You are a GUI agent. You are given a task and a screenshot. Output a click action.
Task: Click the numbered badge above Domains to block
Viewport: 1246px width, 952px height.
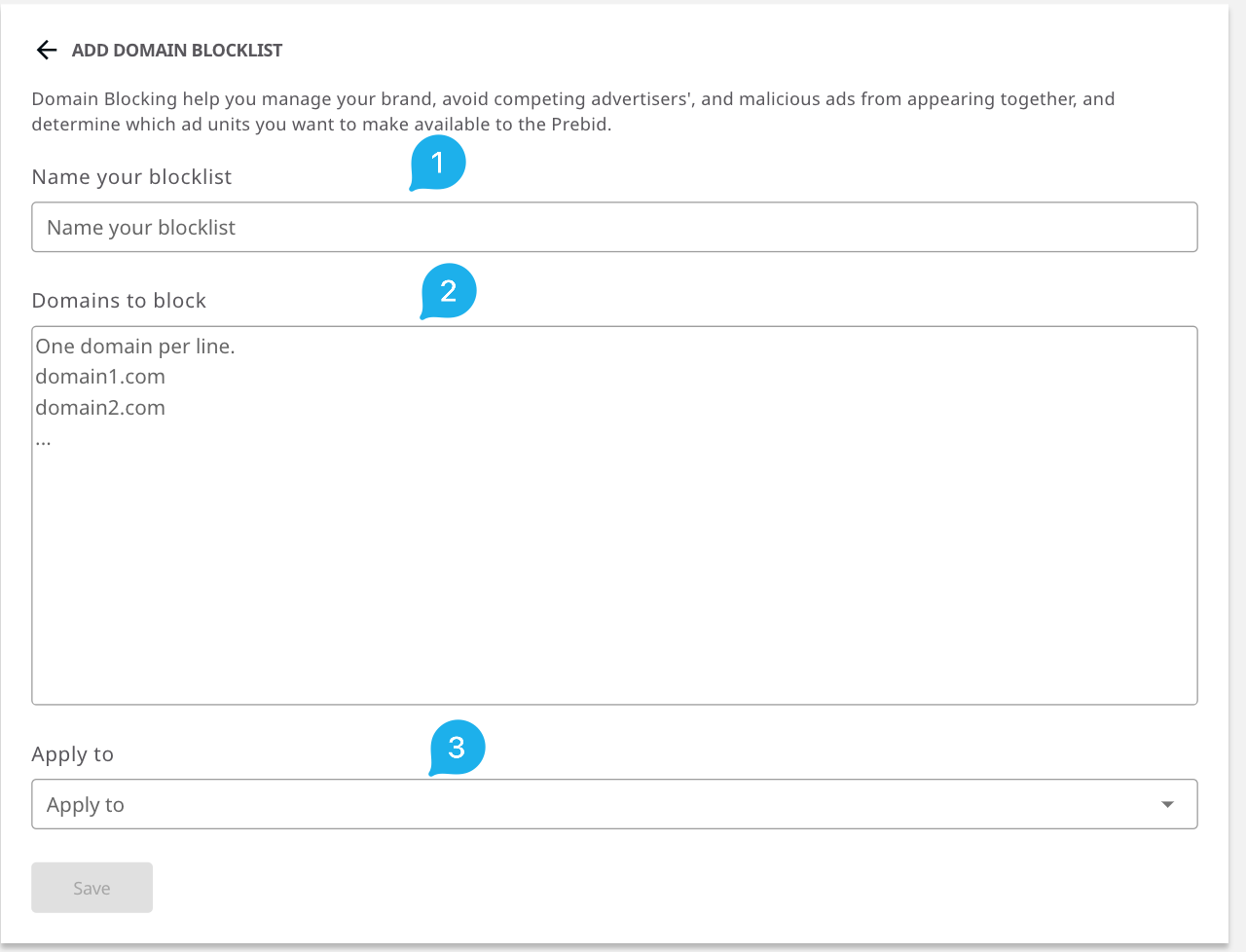pyautogui.click(x=449, y=287)
